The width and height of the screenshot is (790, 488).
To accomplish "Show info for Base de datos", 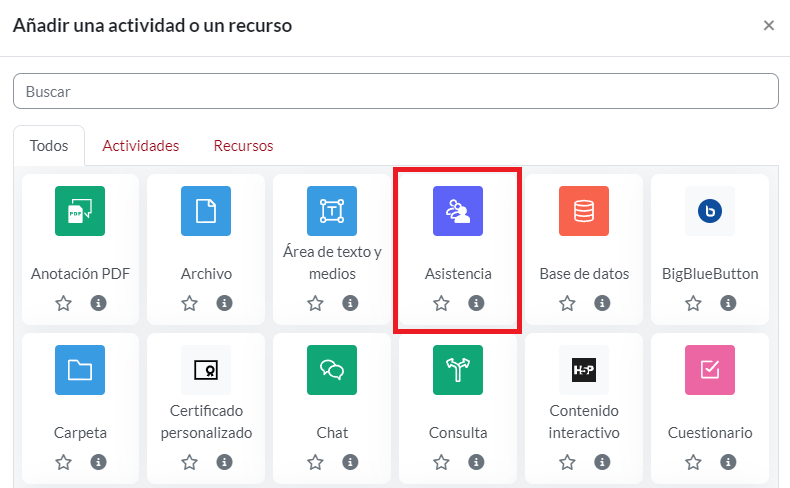I will 602,303.
